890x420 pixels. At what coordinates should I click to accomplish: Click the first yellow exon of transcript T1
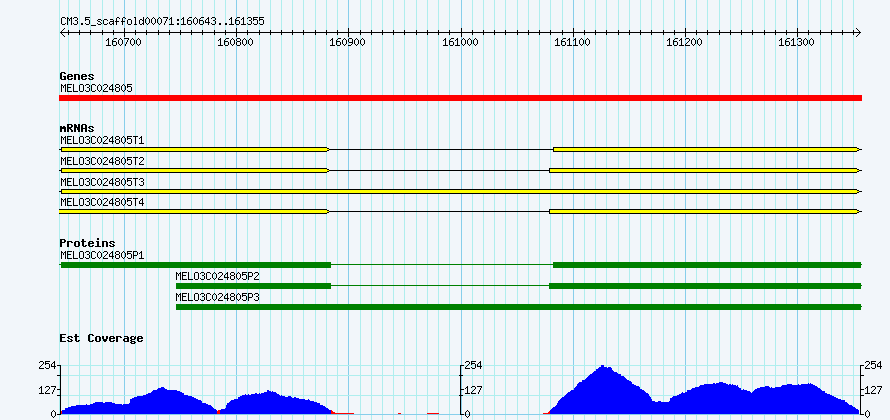(194, 149)
